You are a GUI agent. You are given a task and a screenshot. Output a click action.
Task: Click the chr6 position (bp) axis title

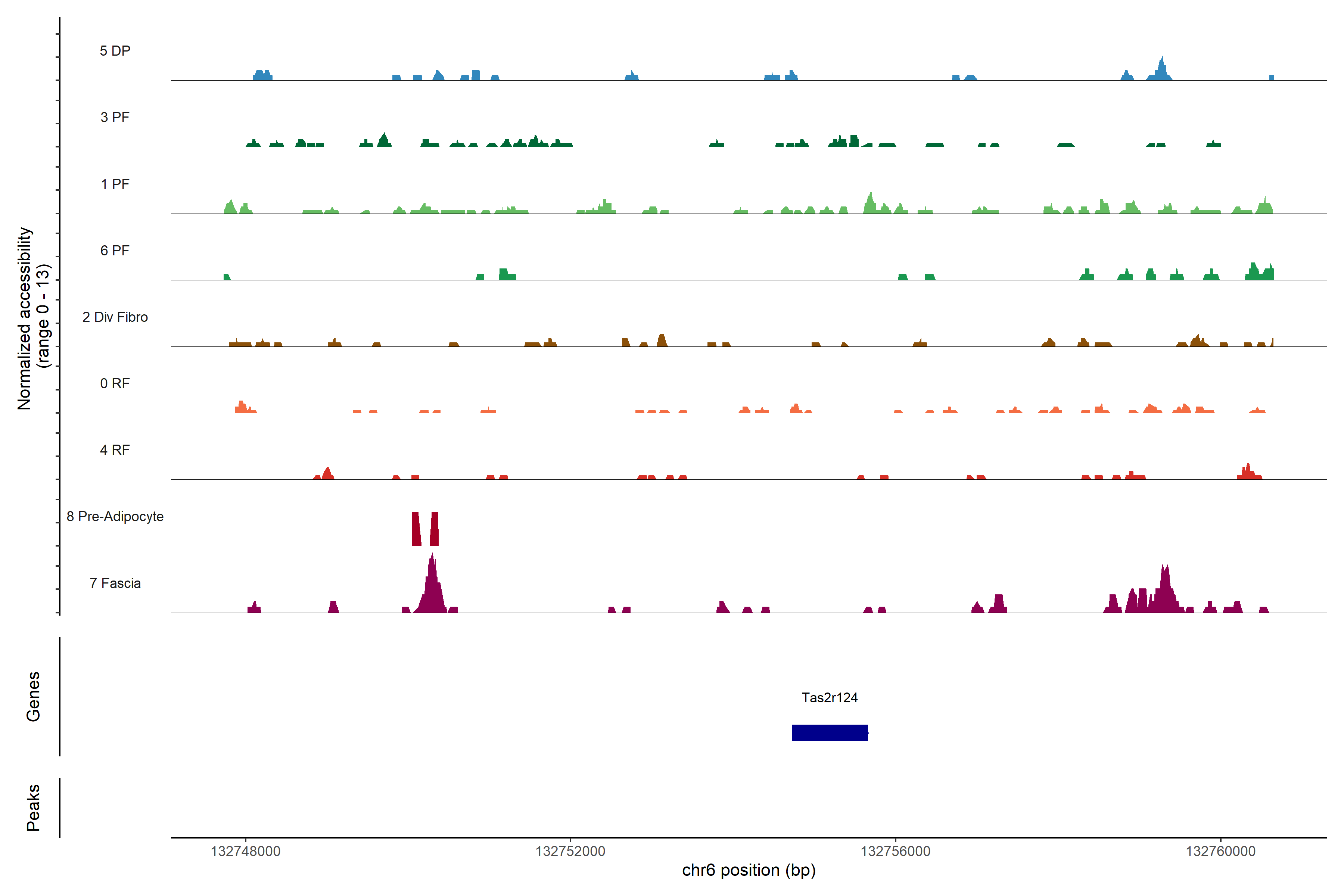[749, 870]
